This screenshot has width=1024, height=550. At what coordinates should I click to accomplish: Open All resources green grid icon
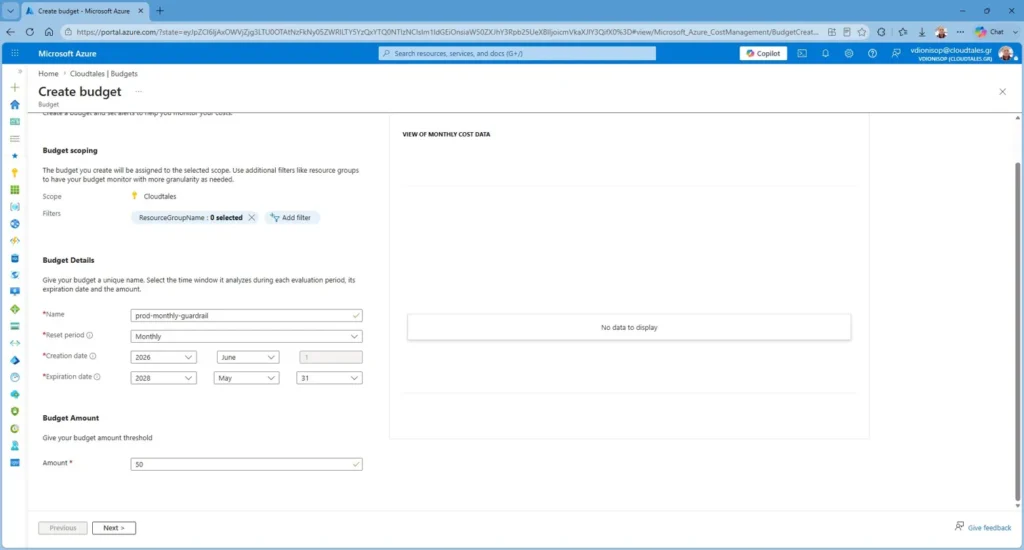coord(14,190)
